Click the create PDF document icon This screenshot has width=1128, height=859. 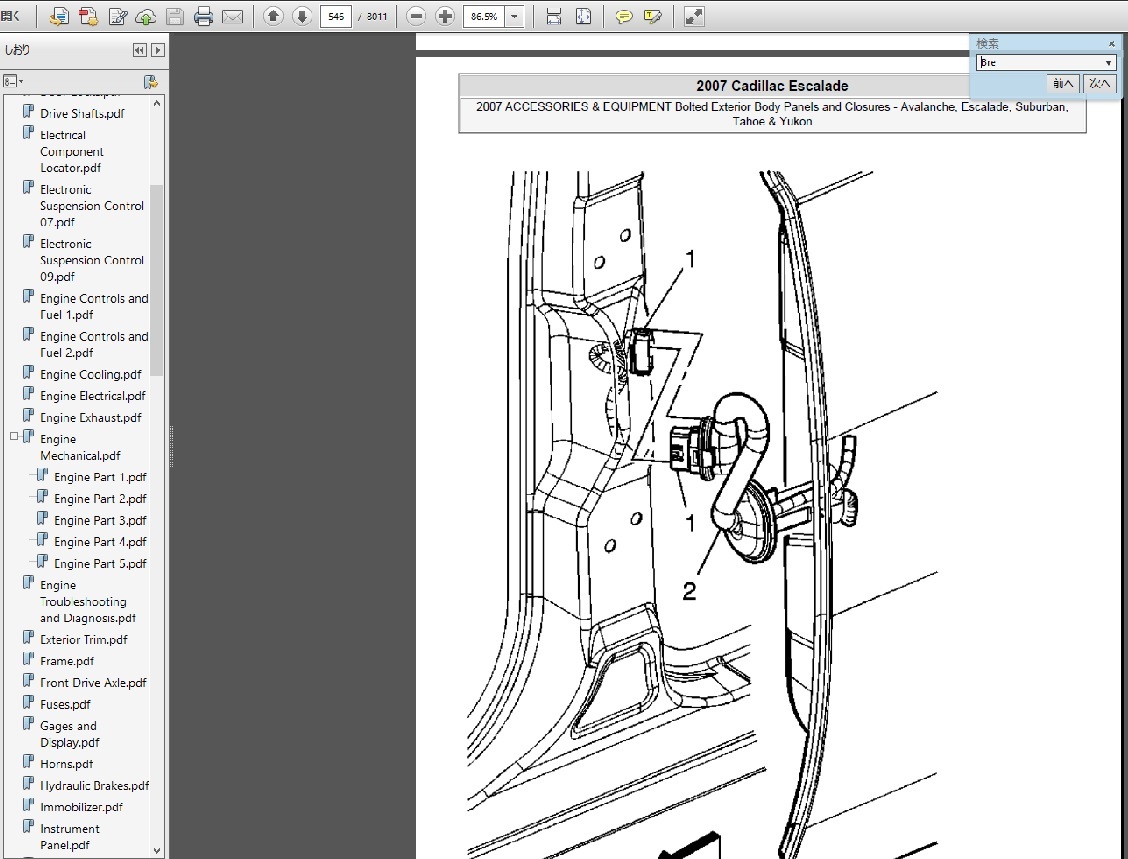click(x=59, y=17)
